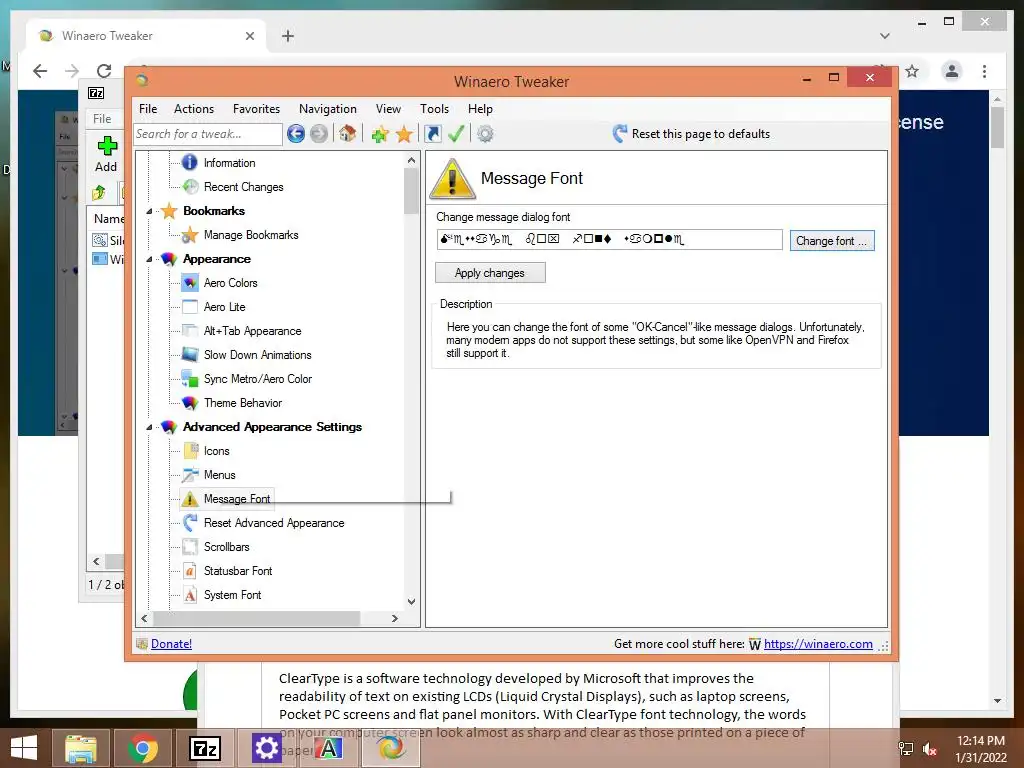Viewport: 1024px width, 768px height.
Task: Click the grey Forward arrow in Winaero toolbar
Action: [x=319, y=134]
